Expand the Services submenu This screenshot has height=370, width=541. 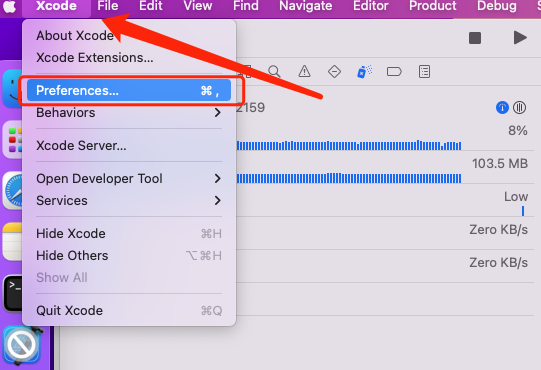[129, 201]
